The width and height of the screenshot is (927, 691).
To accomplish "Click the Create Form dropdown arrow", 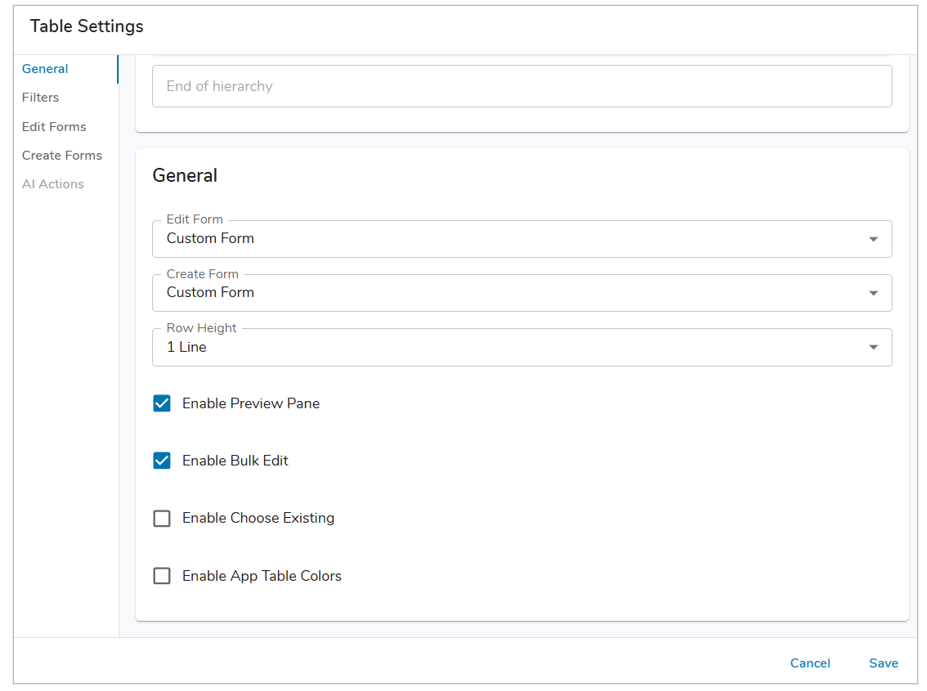I will [873, 294].
